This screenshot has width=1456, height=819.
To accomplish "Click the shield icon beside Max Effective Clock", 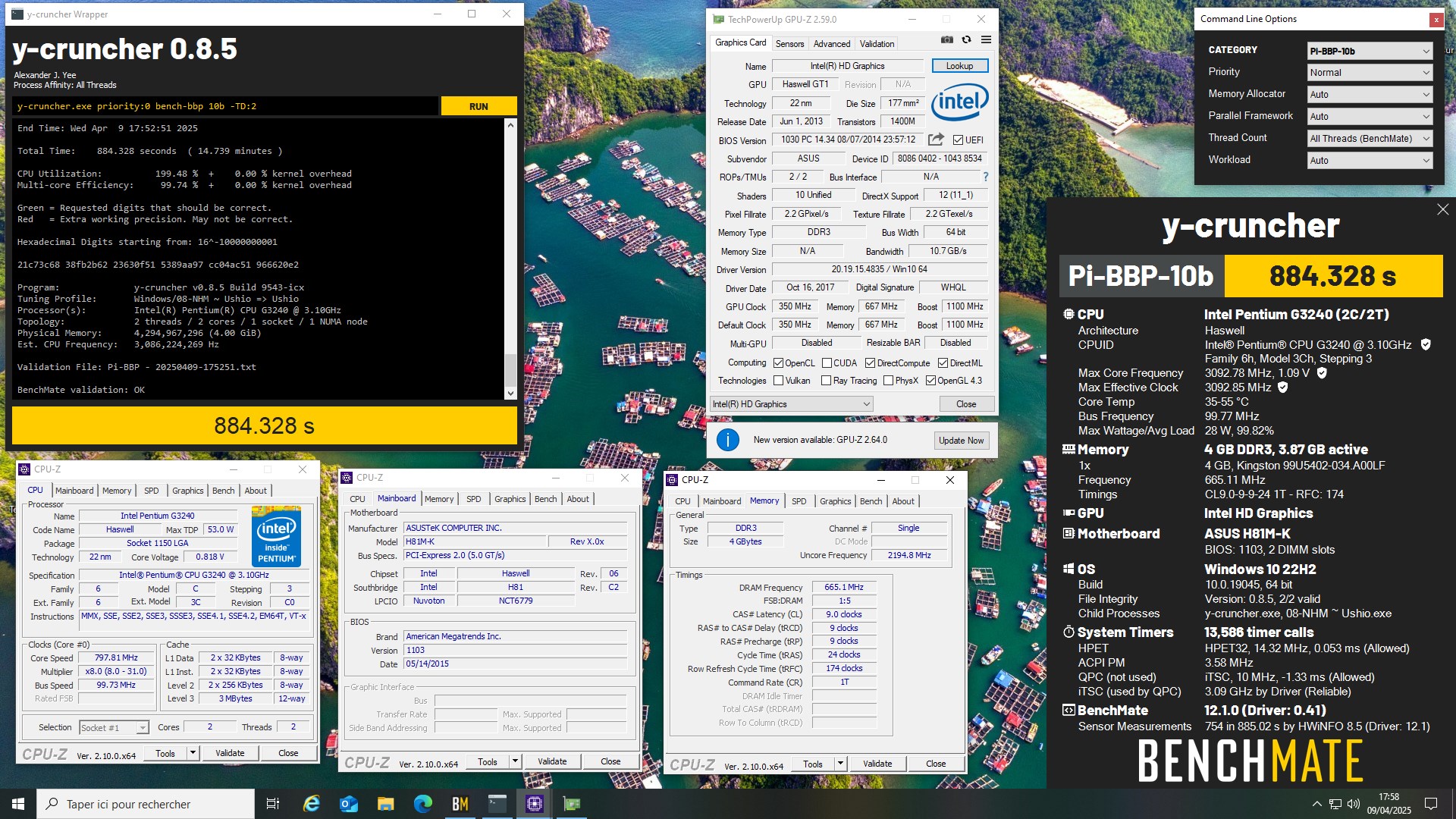I will (1283, 388).
